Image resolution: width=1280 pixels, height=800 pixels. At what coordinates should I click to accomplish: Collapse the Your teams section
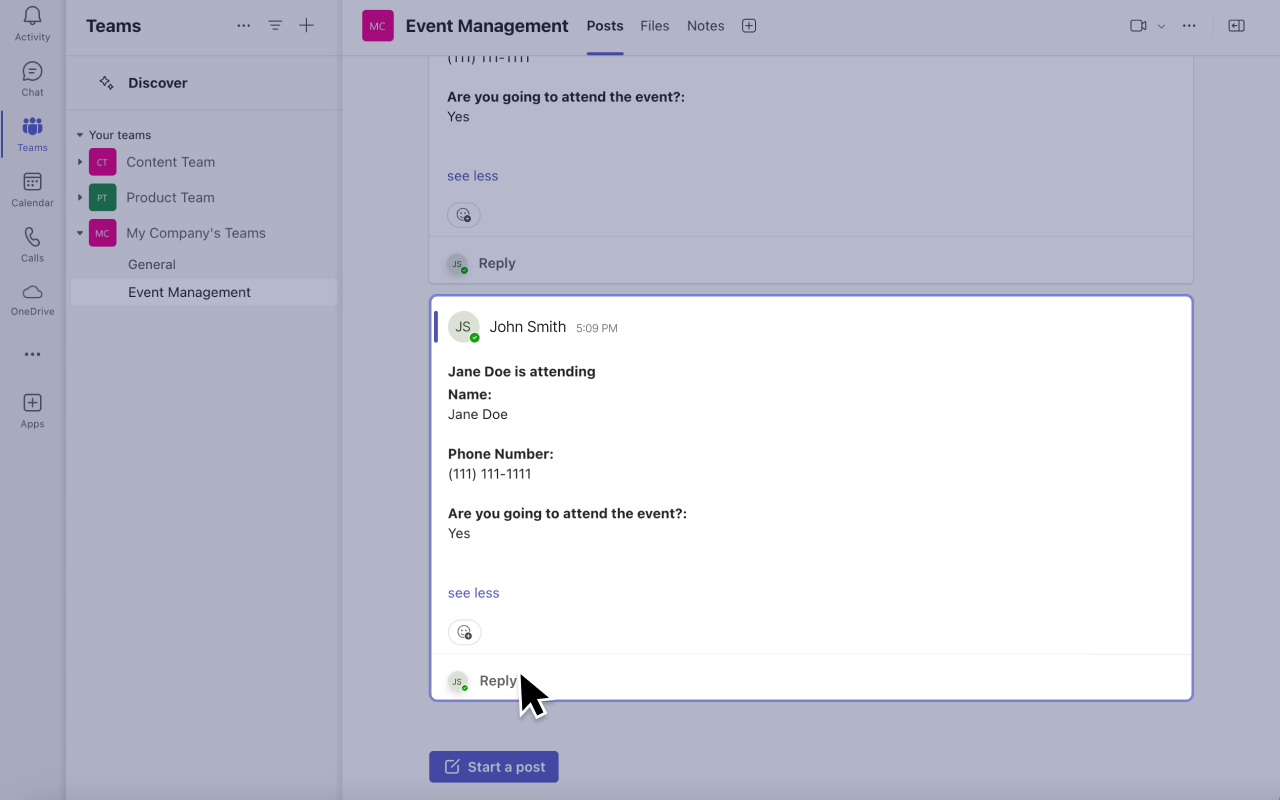pyautogui.click(x=80, y=134)
